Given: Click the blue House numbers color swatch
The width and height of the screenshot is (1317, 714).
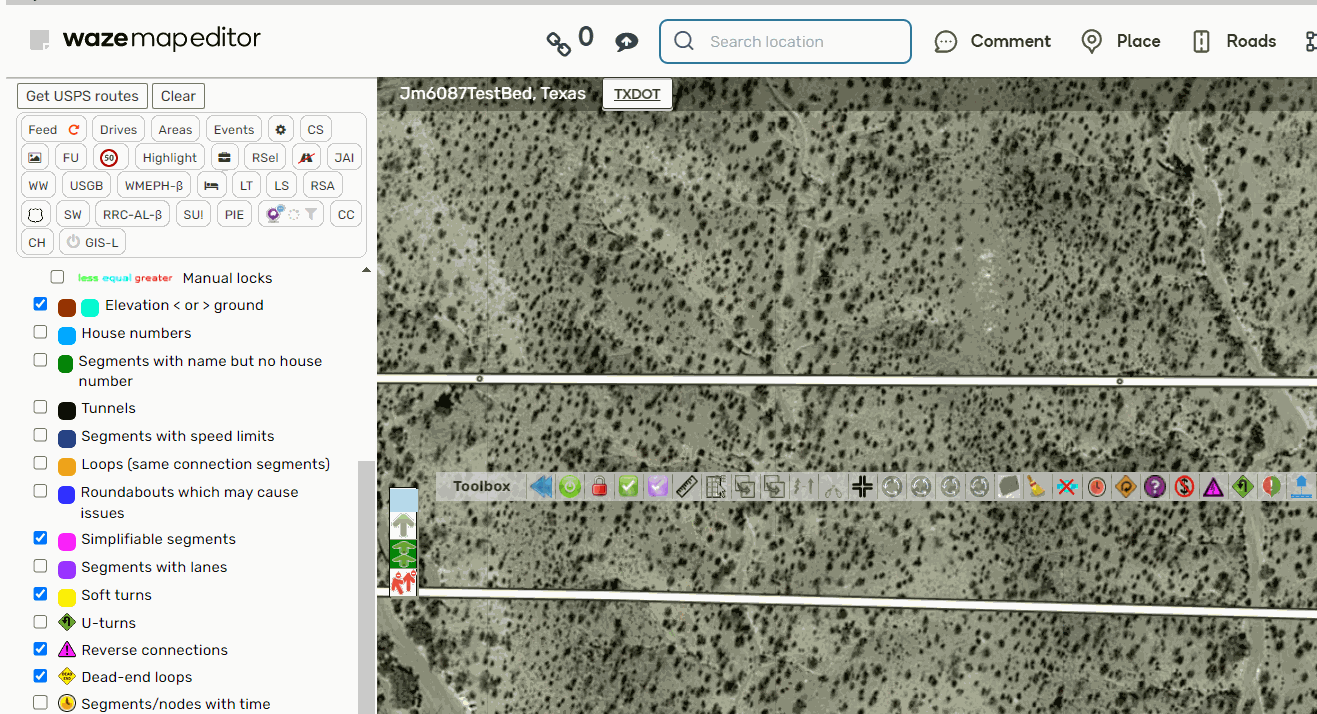Looking at the screenshot, I should coord(67,335).
